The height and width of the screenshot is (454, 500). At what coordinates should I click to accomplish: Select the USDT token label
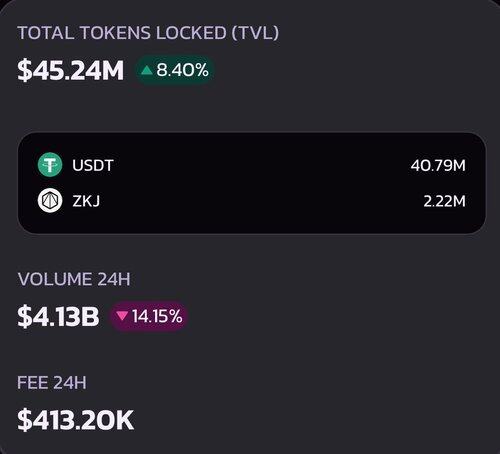[93, 165]
